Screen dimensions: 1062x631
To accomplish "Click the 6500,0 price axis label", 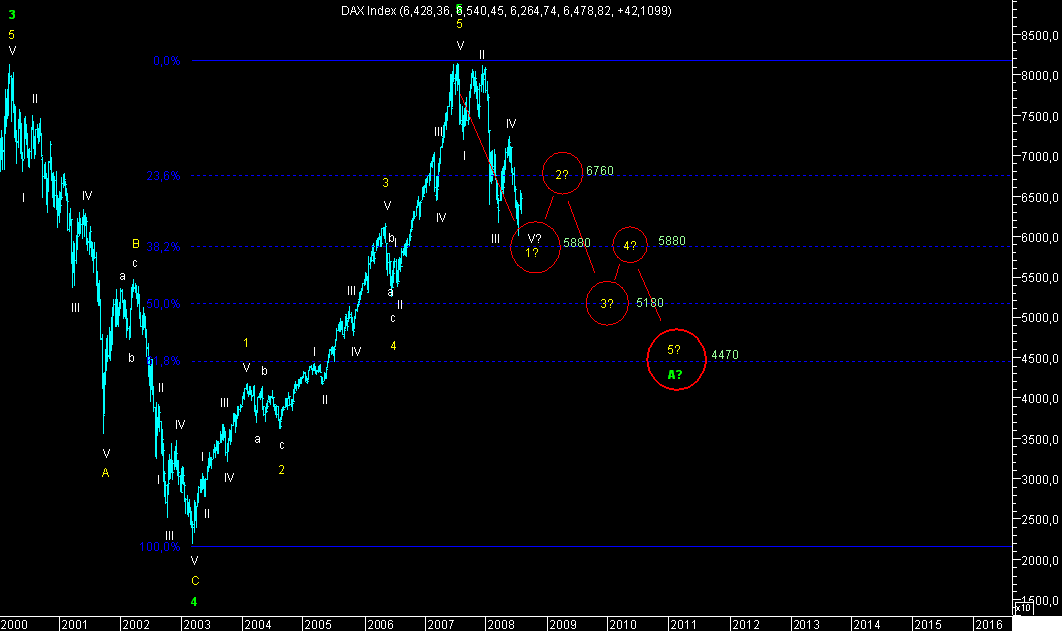I will pos(1040,198).
